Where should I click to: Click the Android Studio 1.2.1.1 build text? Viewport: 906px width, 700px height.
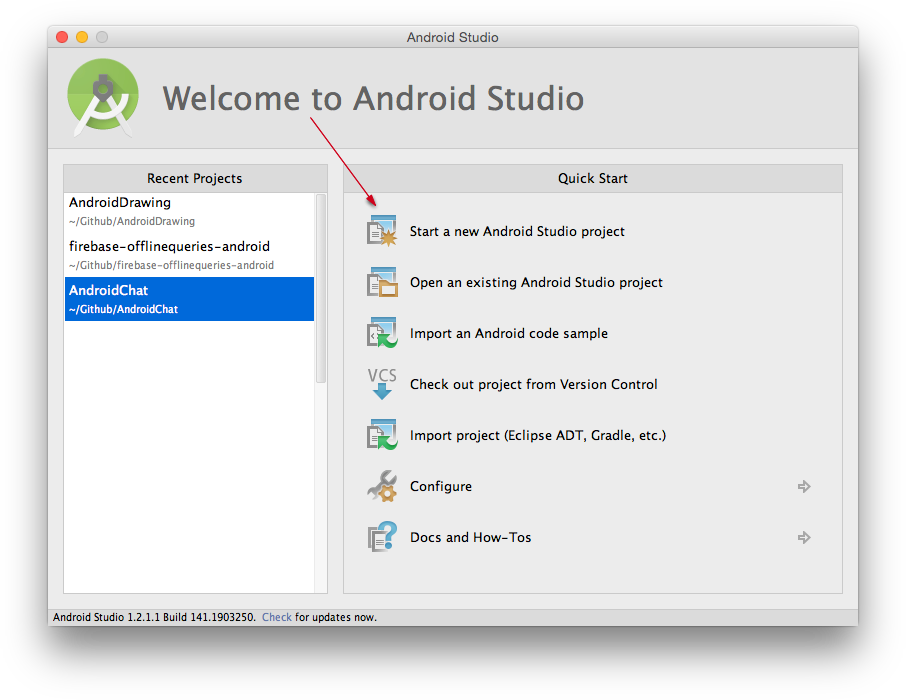pyautogui.click(x=154, y=617)
